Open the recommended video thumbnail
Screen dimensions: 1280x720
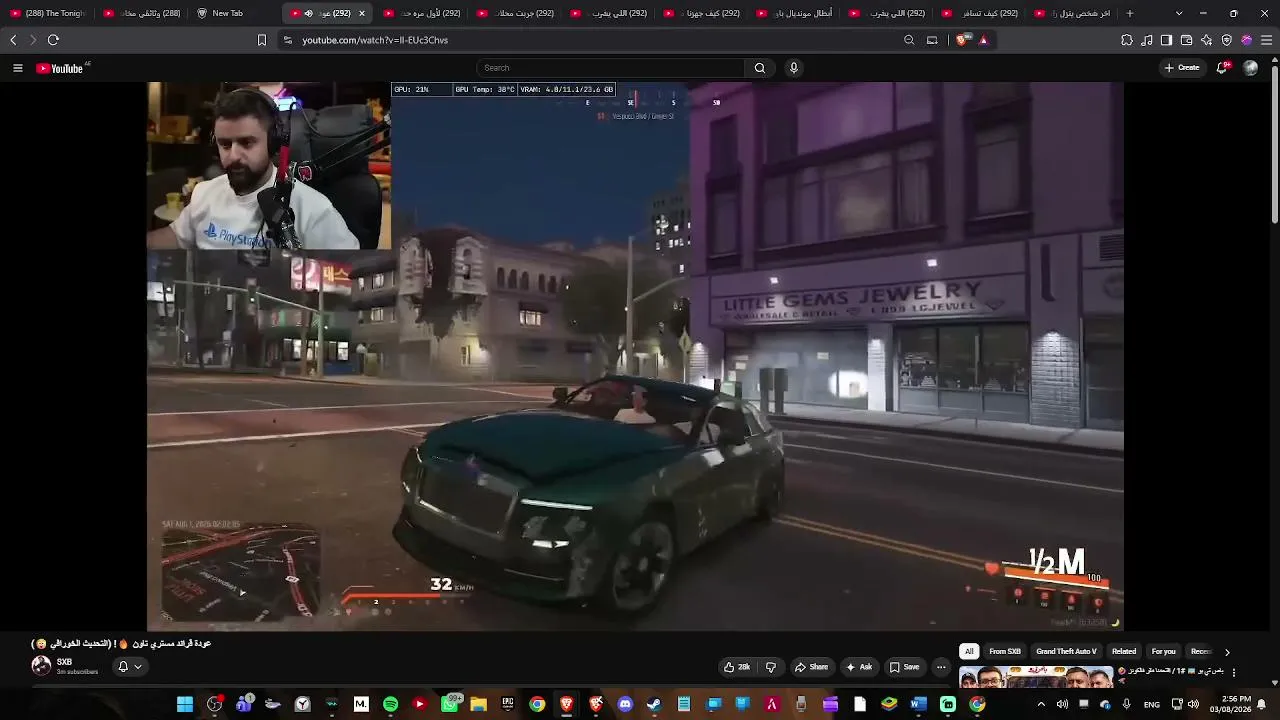[1036, 677]
